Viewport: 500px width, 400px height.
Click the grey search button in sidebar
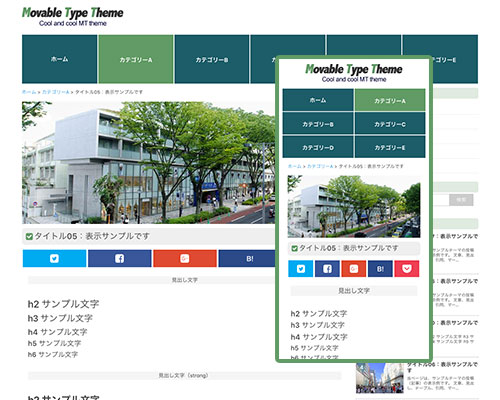[461, 200]
